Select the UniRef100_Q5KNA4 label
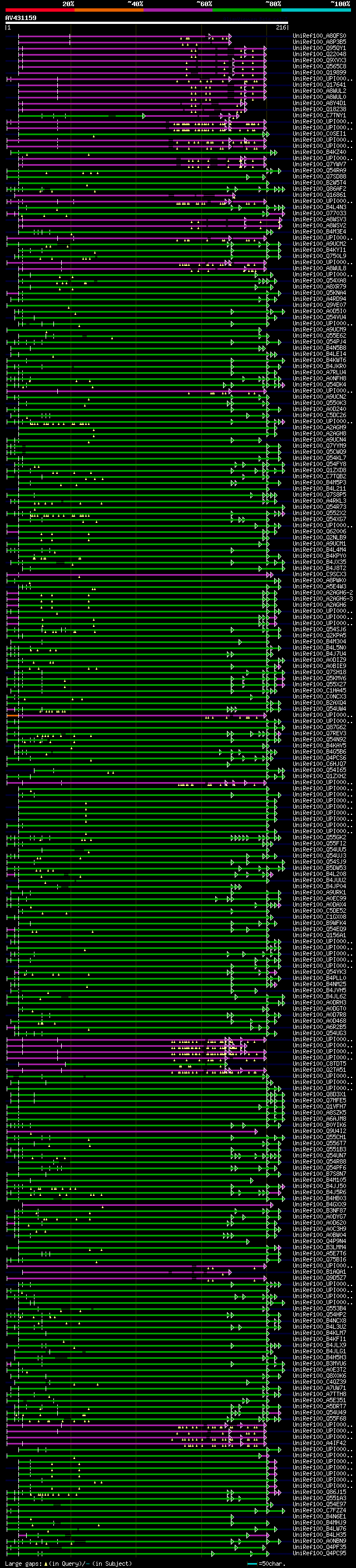Image resolution: width=356 pixels, height=1568 pixels. (x=319, y=293)
